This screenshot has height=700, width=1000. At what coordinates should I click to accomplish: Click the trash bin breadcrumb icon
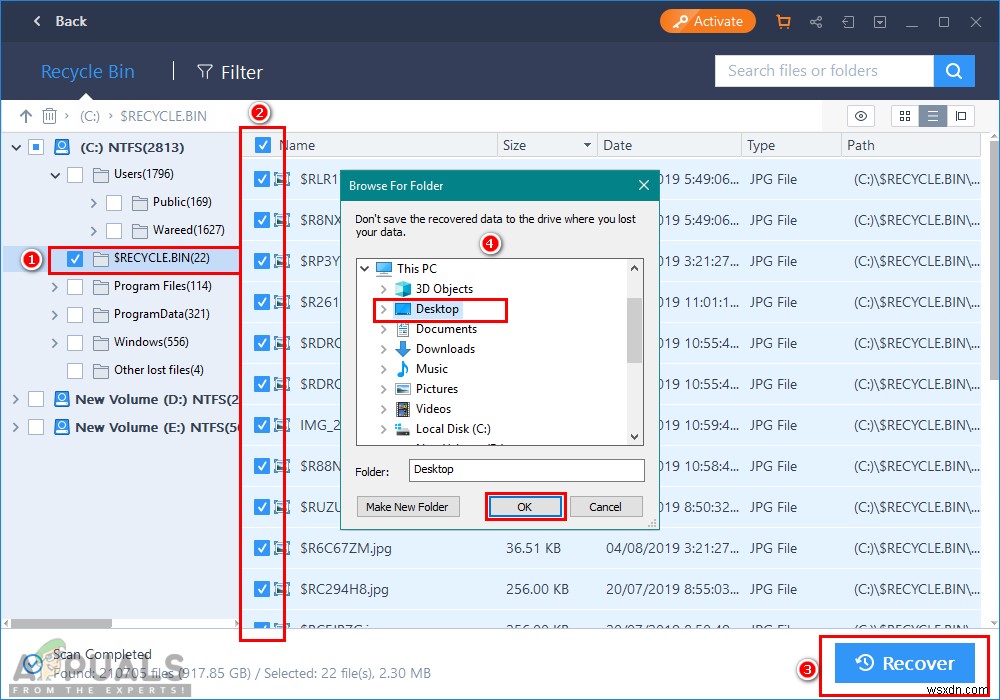(x=49, y=116)
